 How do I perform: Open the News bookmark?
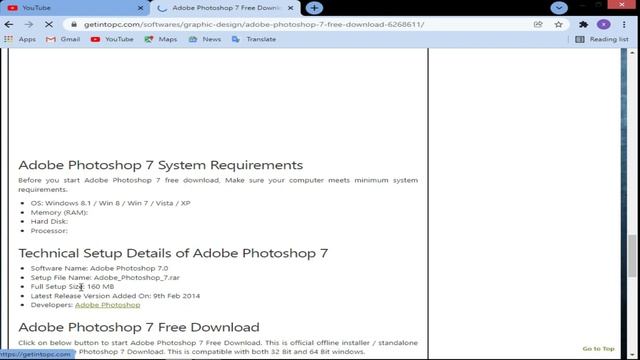pyautogui.click(x=205, y=39)
